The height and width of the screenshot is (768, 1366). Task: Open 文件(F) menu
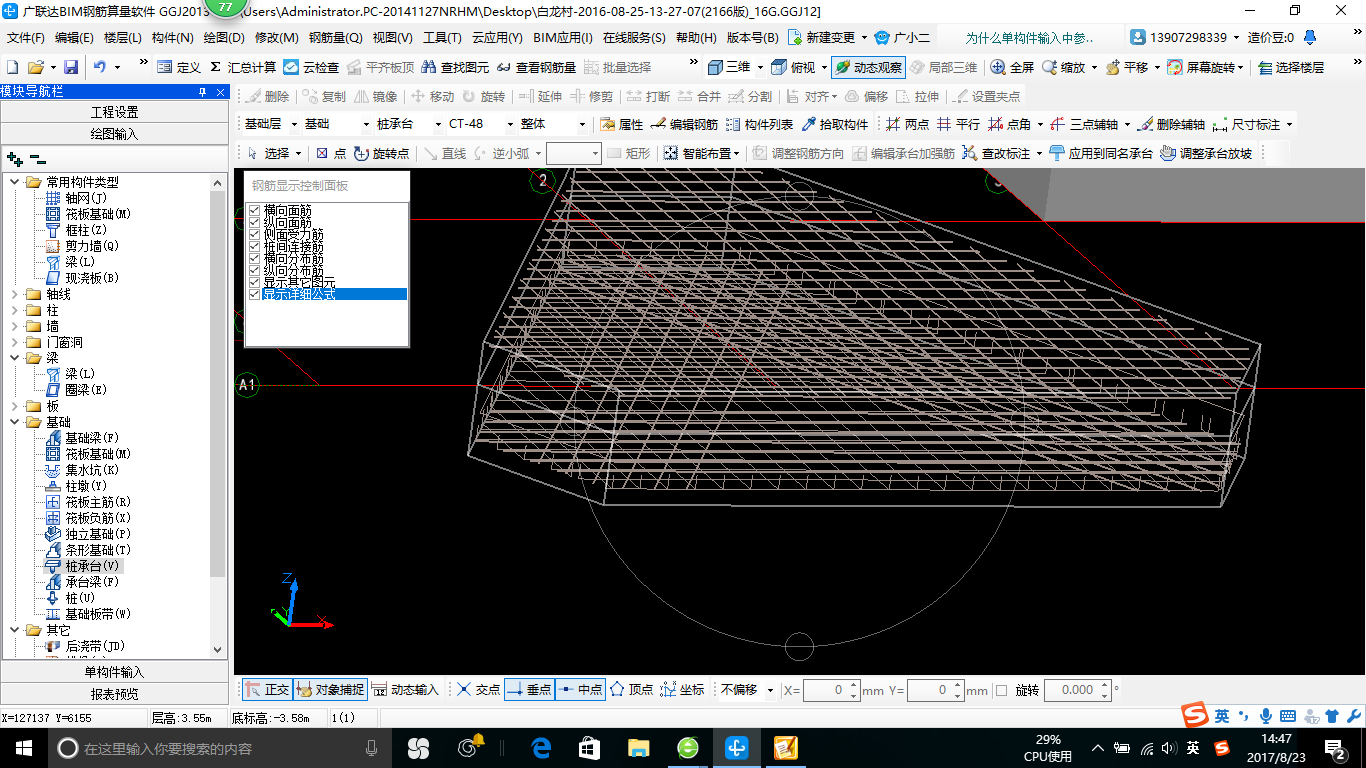[26, 38]
